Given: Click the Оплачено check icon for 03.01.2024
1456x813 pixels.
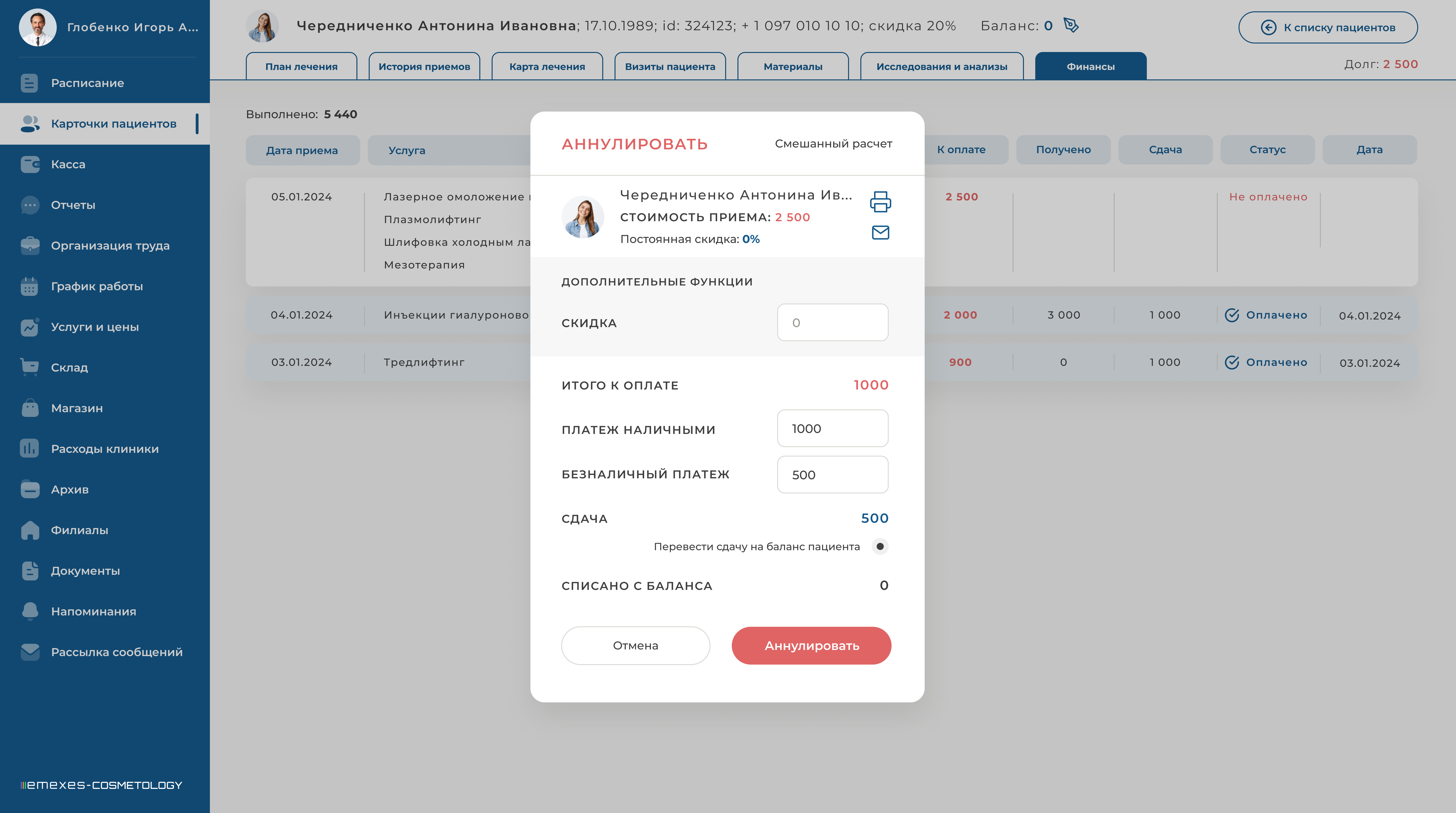Looking at the screenshot, I should [x=1232, y=363].
